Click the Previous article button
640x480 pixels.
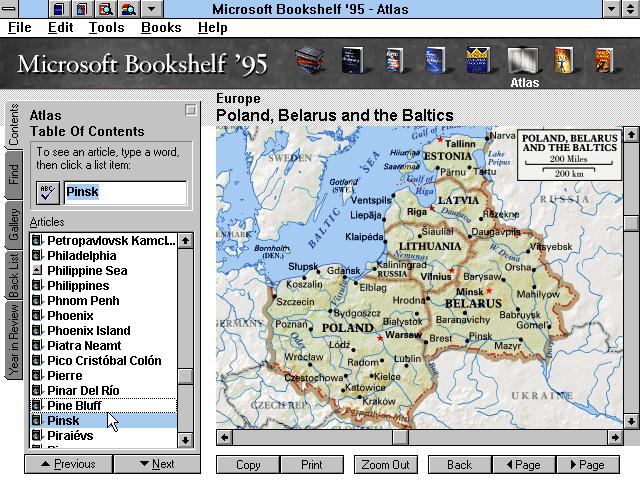(x=69, y=464)
